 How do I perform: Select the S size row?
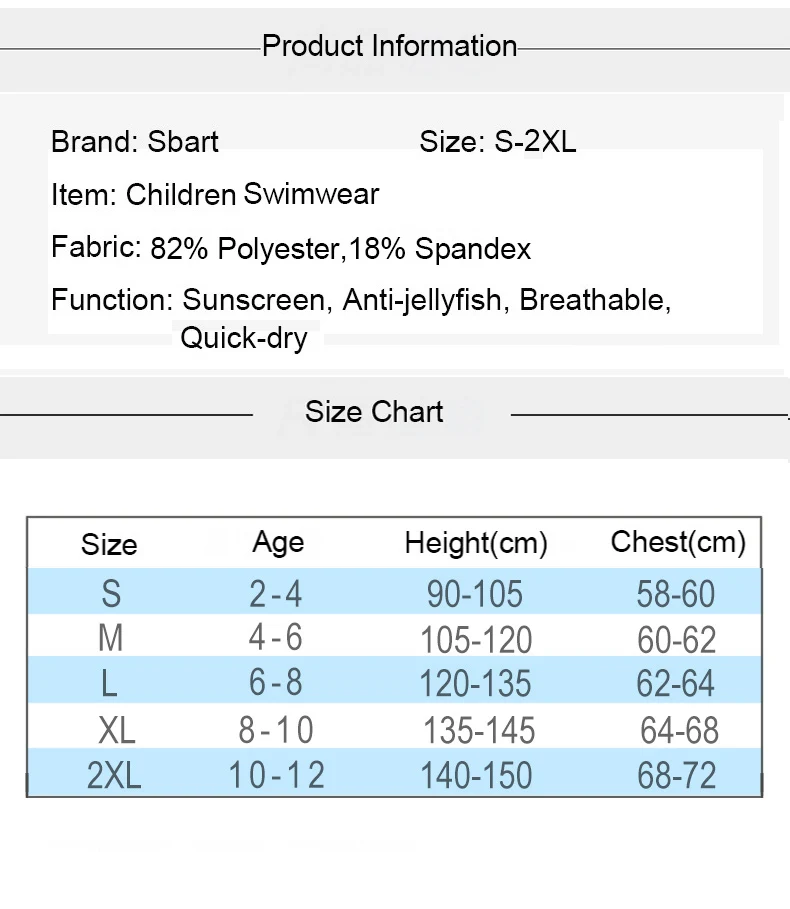tap(394, 592)
